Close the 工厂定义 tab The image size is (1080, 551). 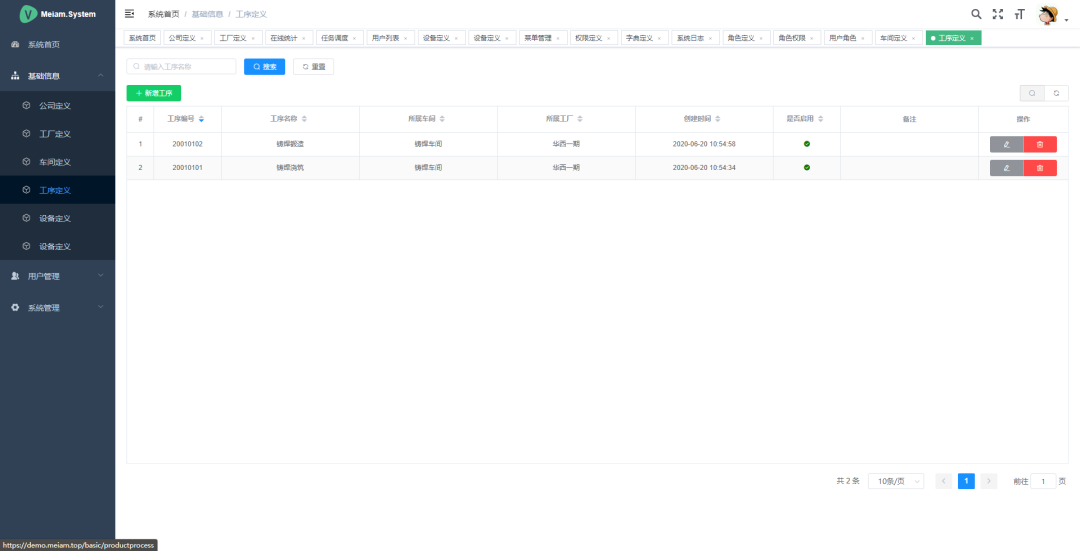click(x=253, y=39)
